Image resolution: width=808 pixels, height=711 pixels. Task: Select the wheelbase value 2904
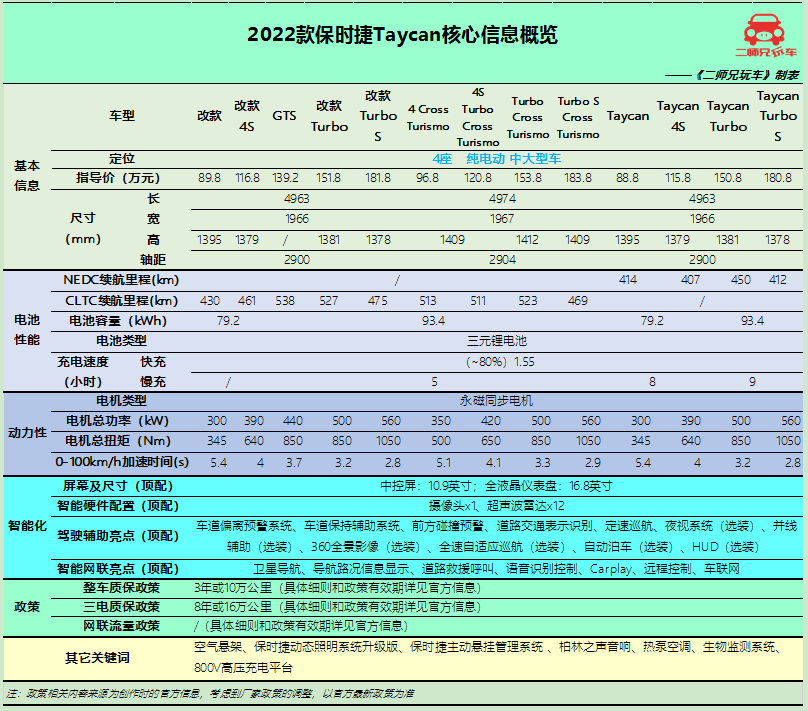pyautogui.click(x=502, y=260)
